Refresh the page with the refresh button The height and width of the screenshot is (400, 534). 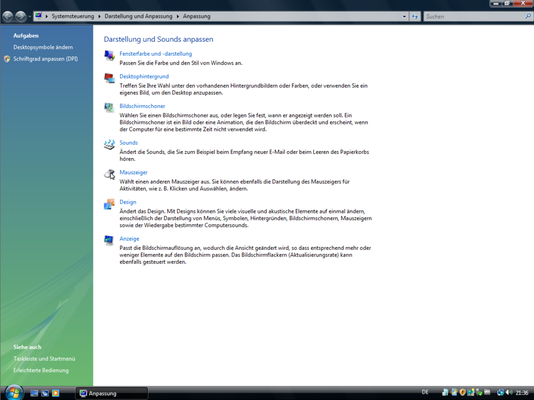[414, 16]
